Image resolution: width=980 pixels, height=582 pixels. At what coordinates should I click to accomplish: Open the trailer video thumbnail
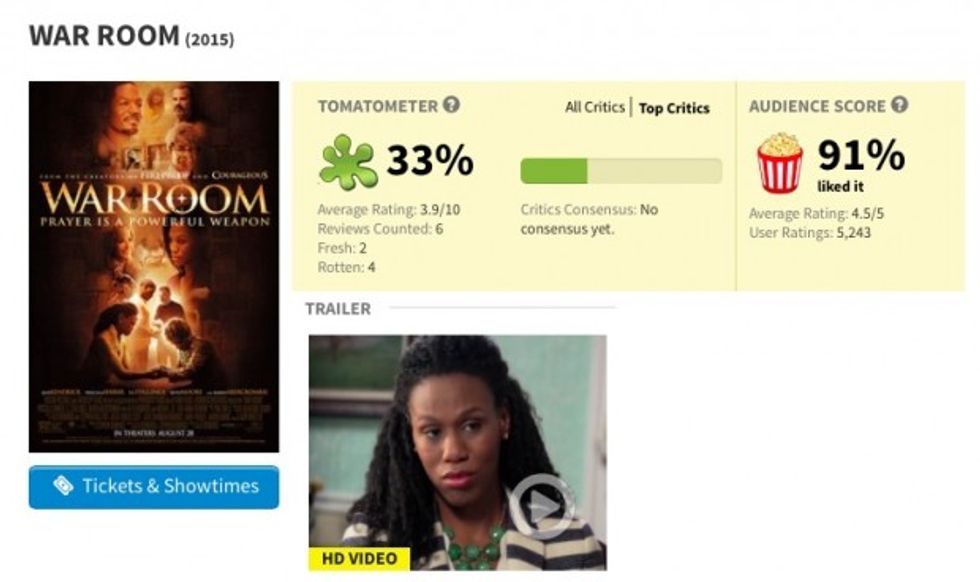click(457, 453)
